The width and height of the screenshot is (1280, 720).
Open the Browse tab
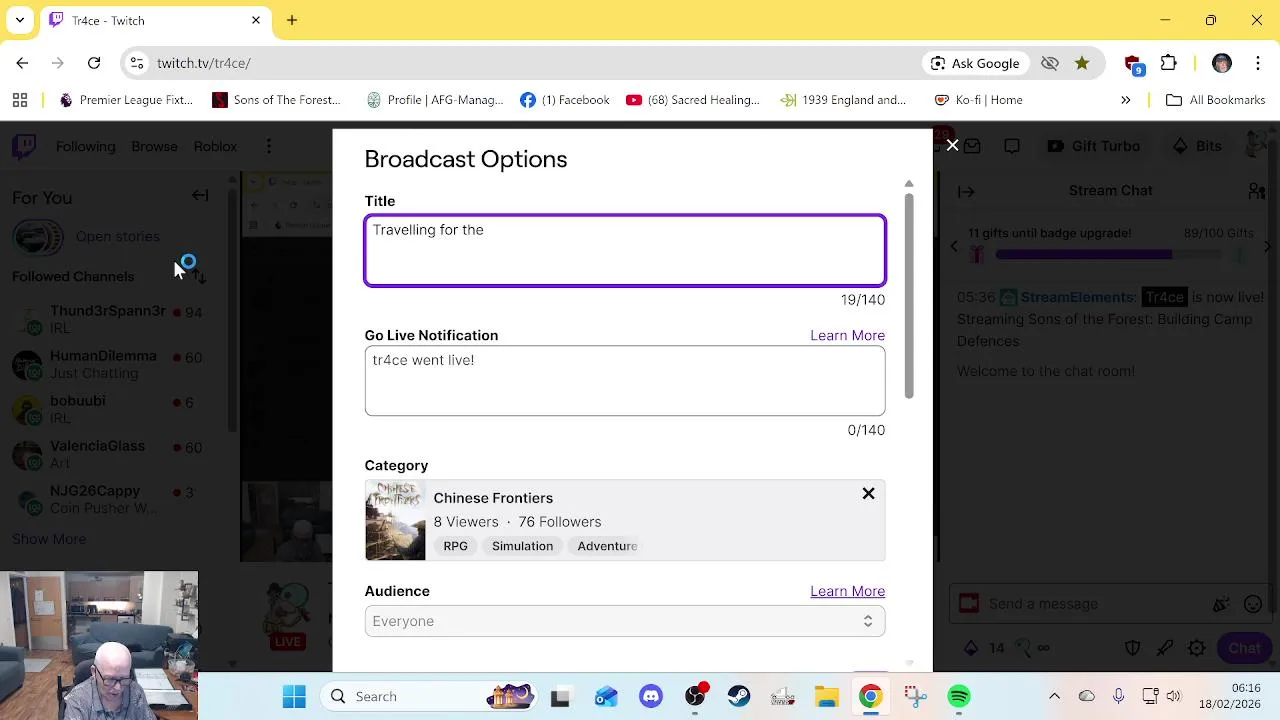(154, 146)
